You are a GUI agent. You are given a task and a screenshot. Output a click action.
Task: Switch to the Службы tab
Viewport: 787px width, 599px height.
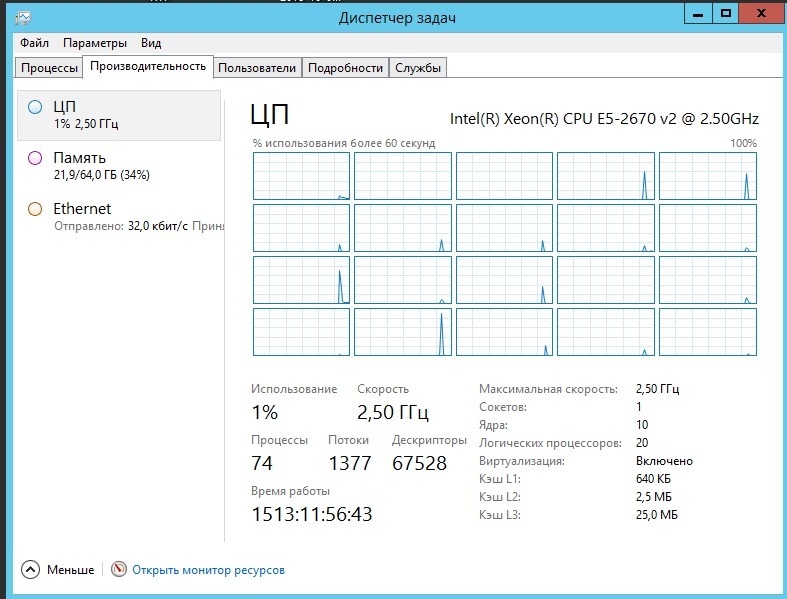point(417,68)
